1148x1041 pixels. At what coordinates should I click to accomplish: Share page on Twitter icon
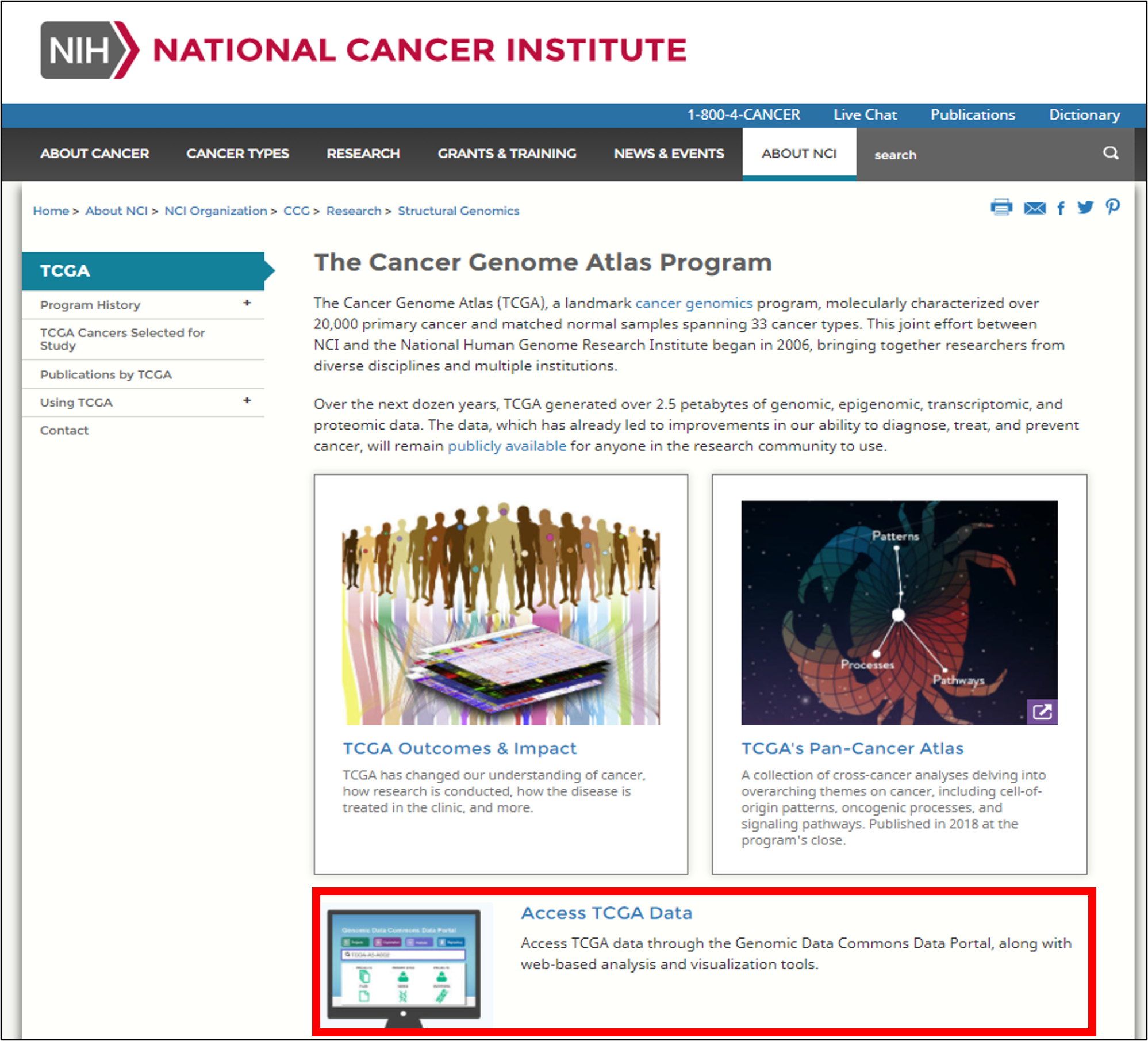pyautogui.click(x=1085, y=207)
